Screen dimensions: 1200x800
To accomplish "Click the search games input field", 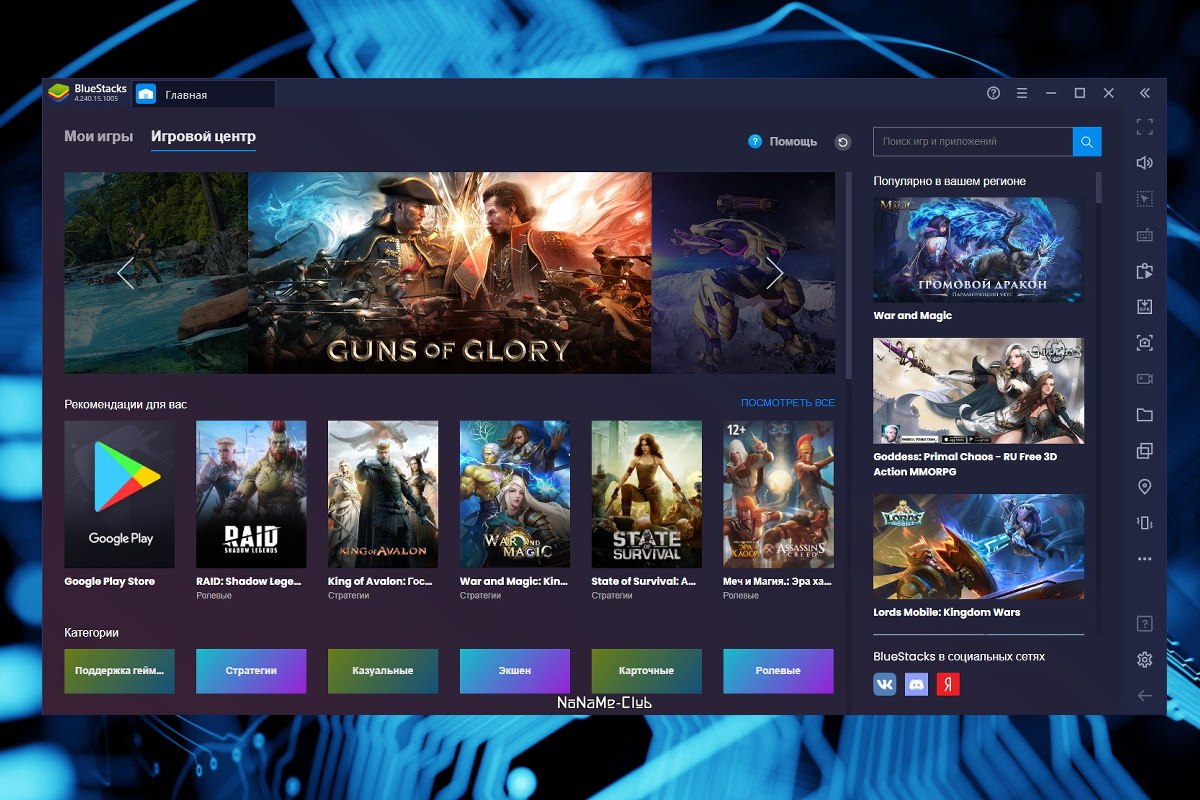I will (973, 141).
